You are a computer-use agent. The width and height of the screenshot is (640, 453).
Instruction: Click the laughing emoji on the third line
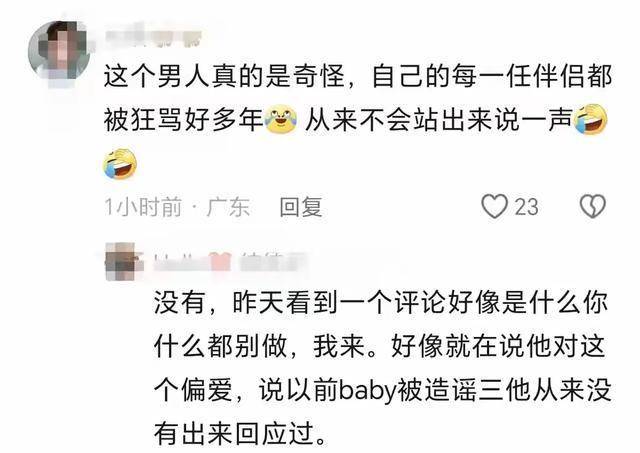click(x=120, y=164)
